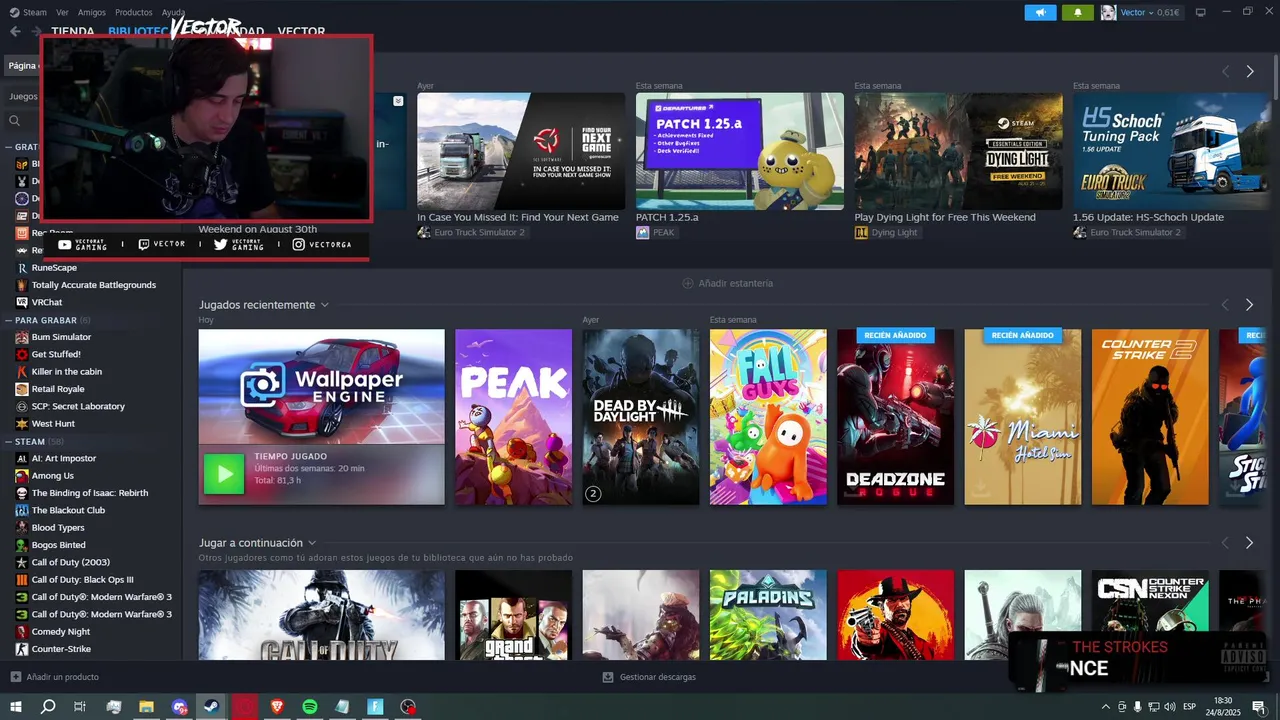The width and height of the screenshot is (1280, 720).
Task: Click the number 2 badge on Dead by Daylight
Action: click(x=593, y=493)
